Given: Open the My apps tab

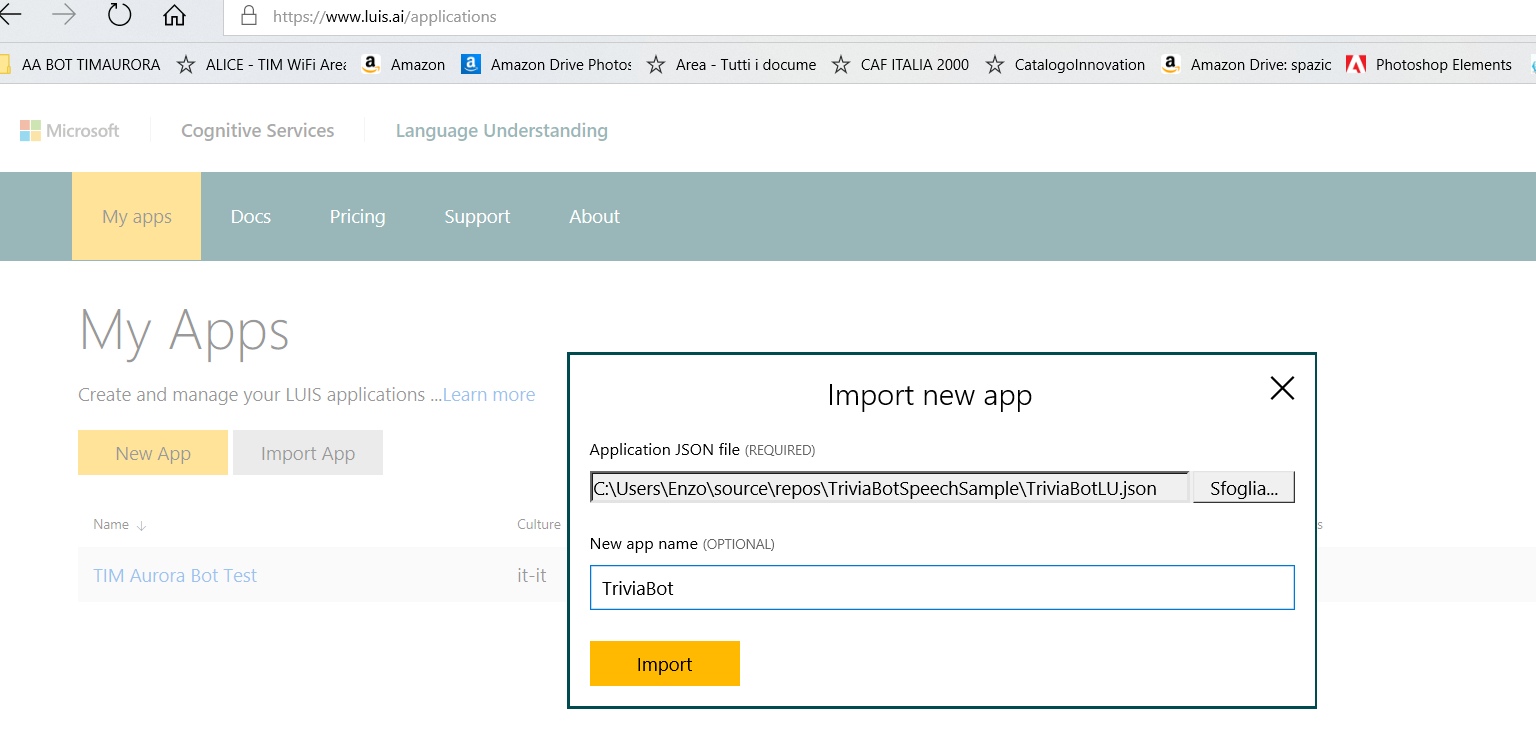Looking at the screenshot, I should pyautogui.click(x=137, y=217).
